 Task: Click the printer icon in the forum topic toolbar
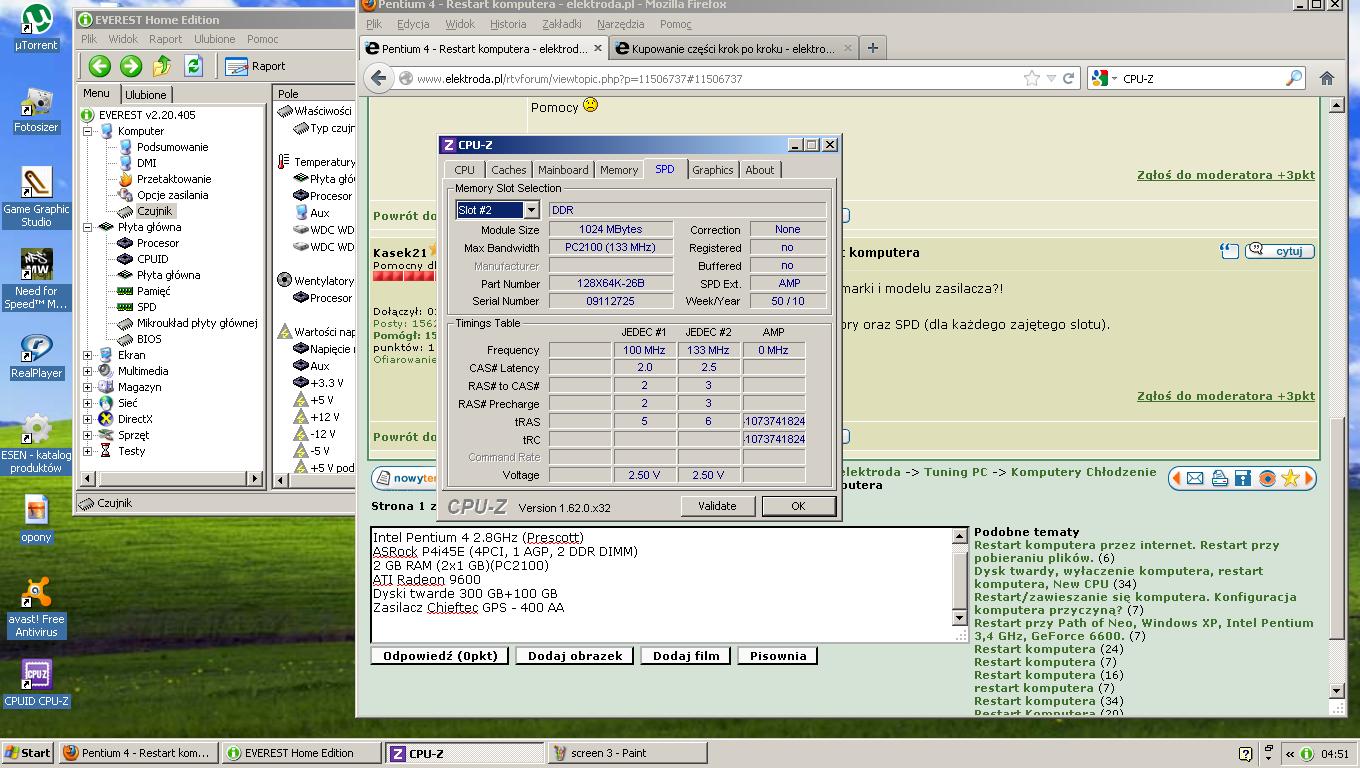[1219, 478]
